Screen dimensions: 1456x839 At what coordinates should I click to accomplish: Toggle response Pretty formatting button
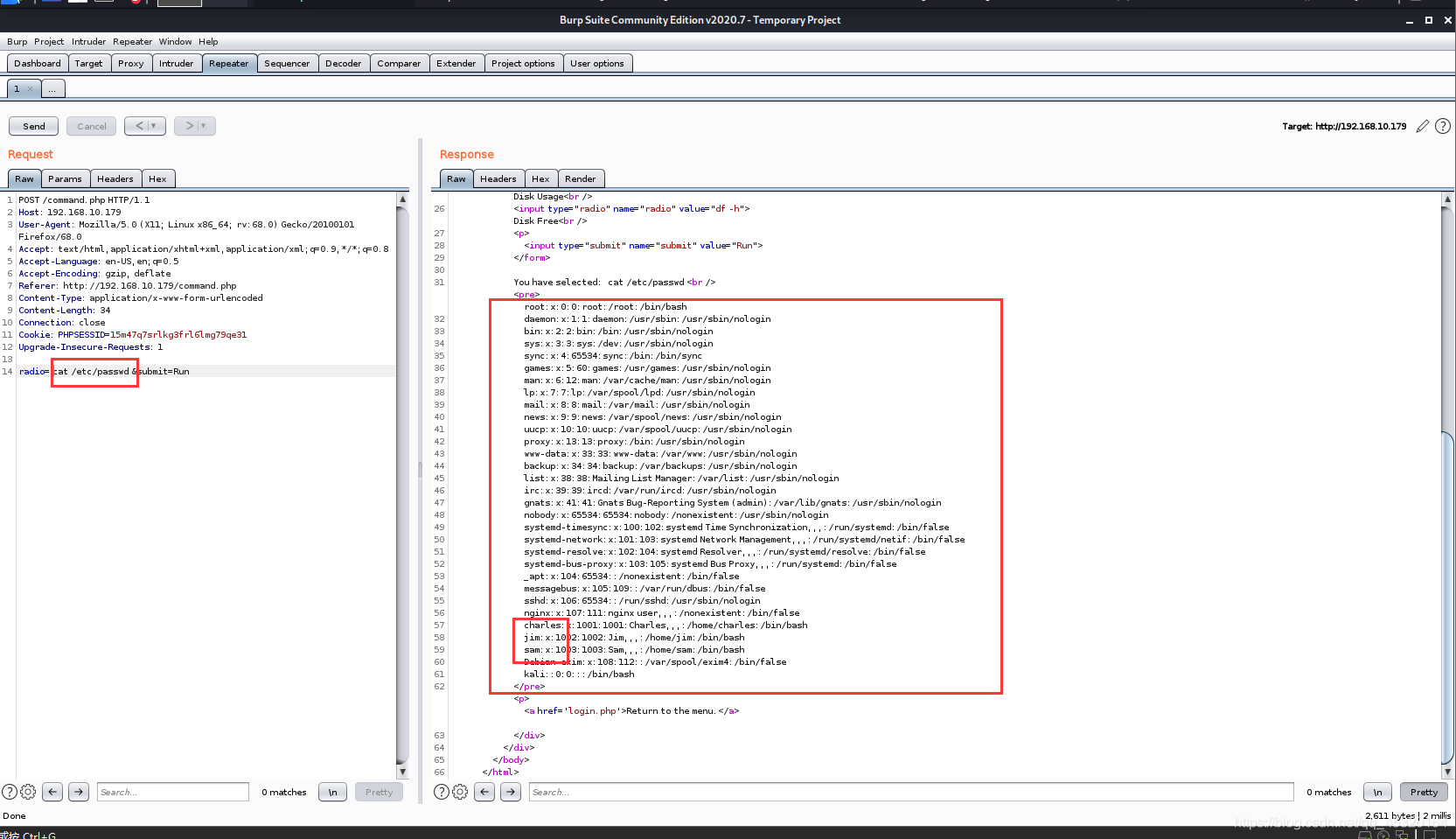1424,792
